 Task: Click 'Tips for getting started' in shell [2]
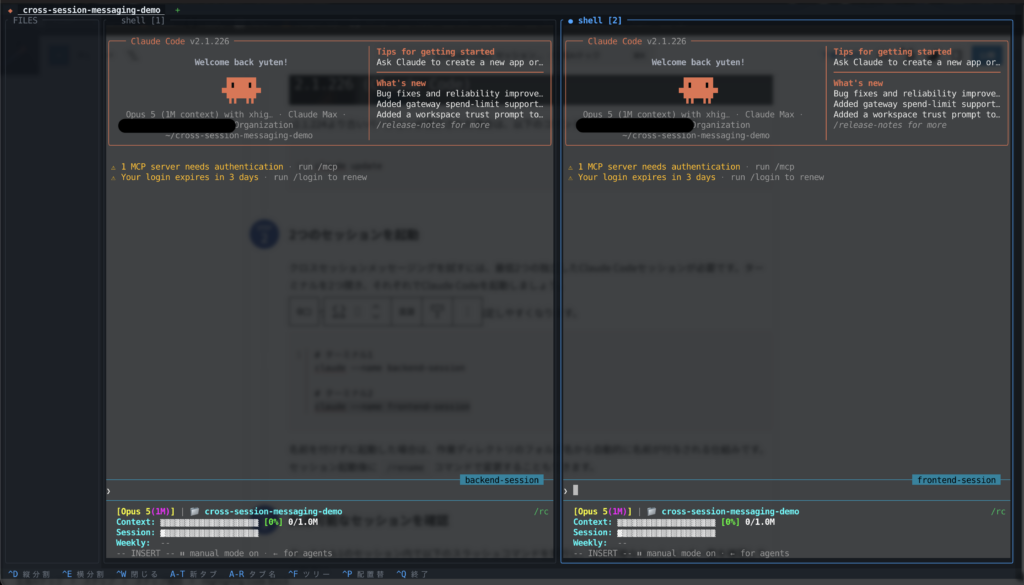point(892,52)
